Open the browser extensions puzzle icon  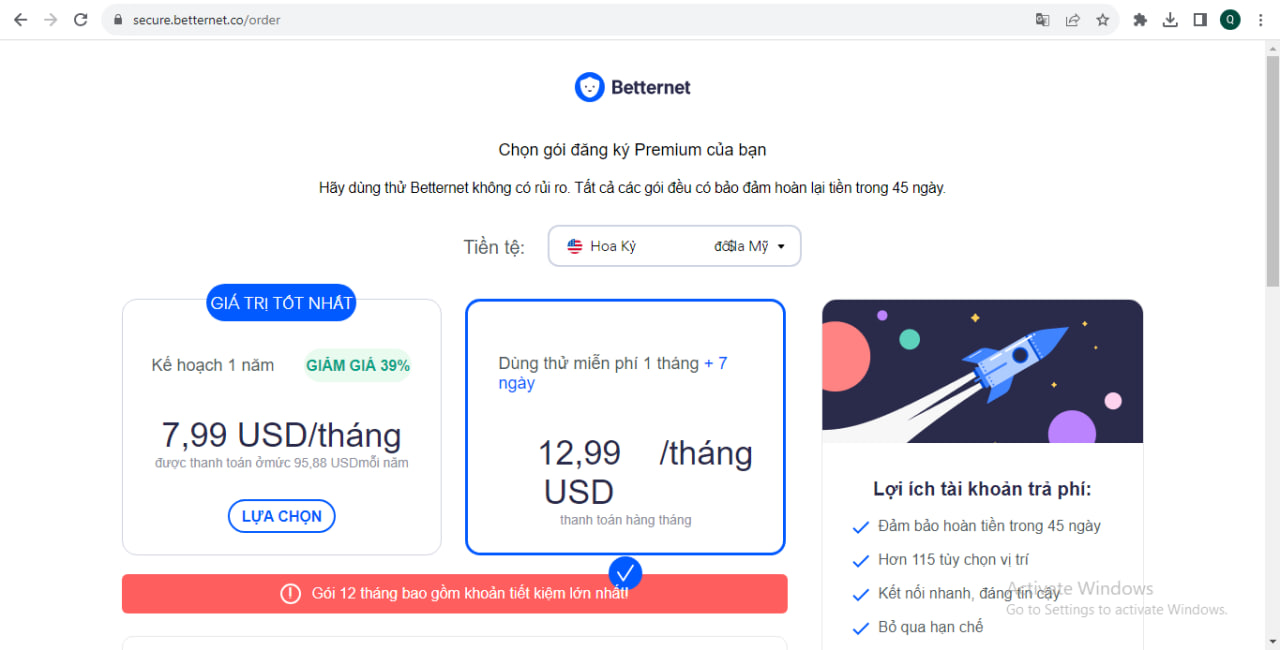pos(1140,20)
